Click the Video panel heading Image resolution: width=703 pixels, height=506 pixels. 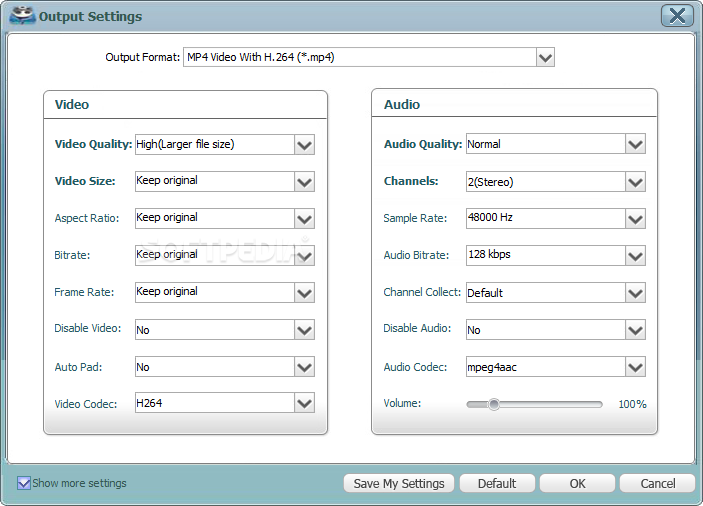coord(72,104)
